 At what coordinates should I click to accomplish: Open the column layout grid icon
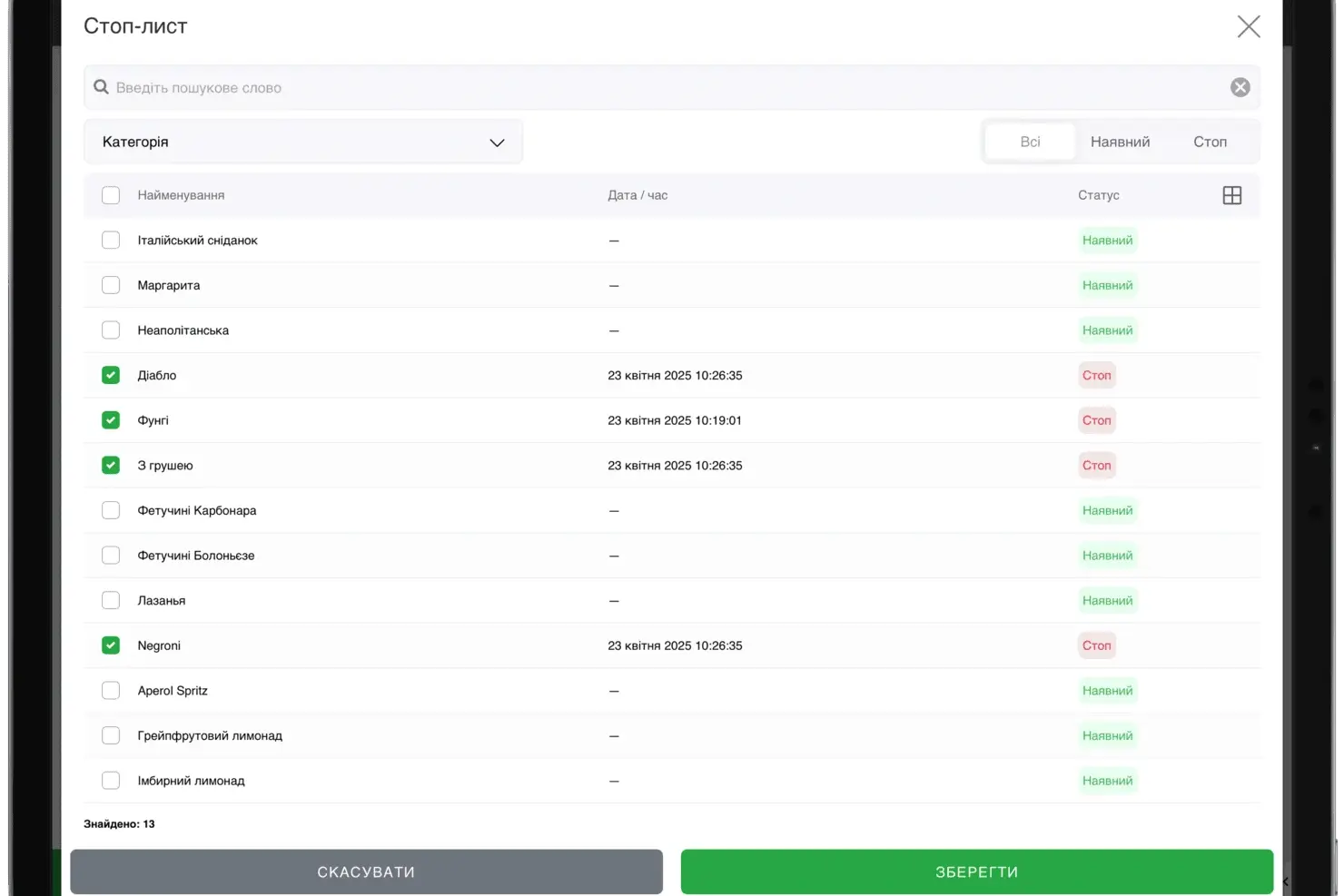pyautogui.click(x=1232, y=195)
